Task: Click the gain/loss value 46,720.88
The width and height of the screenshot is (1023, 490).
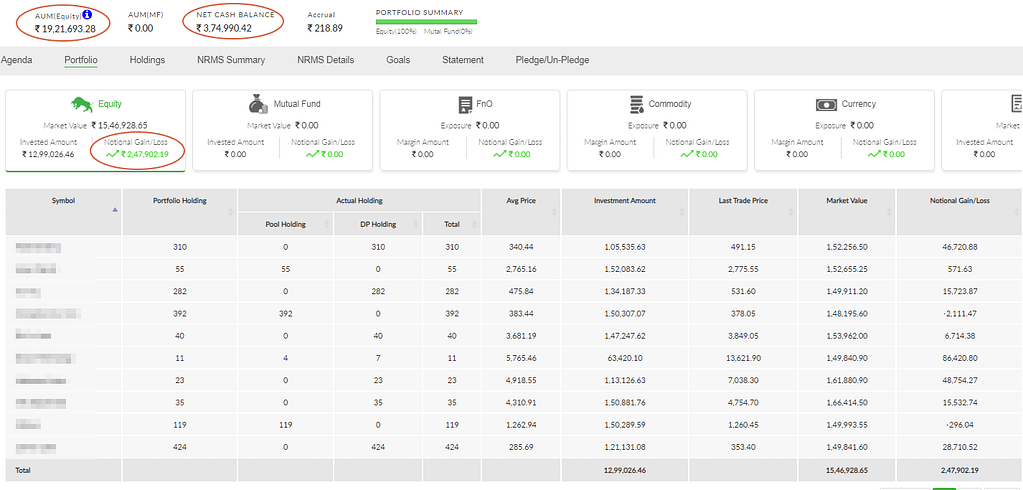Action: (x=960, y=247)
